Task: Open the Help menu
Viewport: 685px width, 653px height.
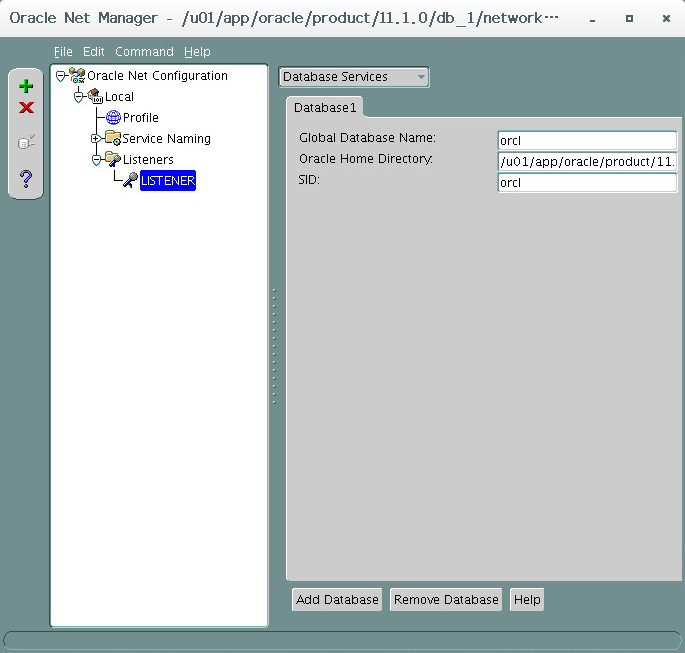Action: [197, 52]
